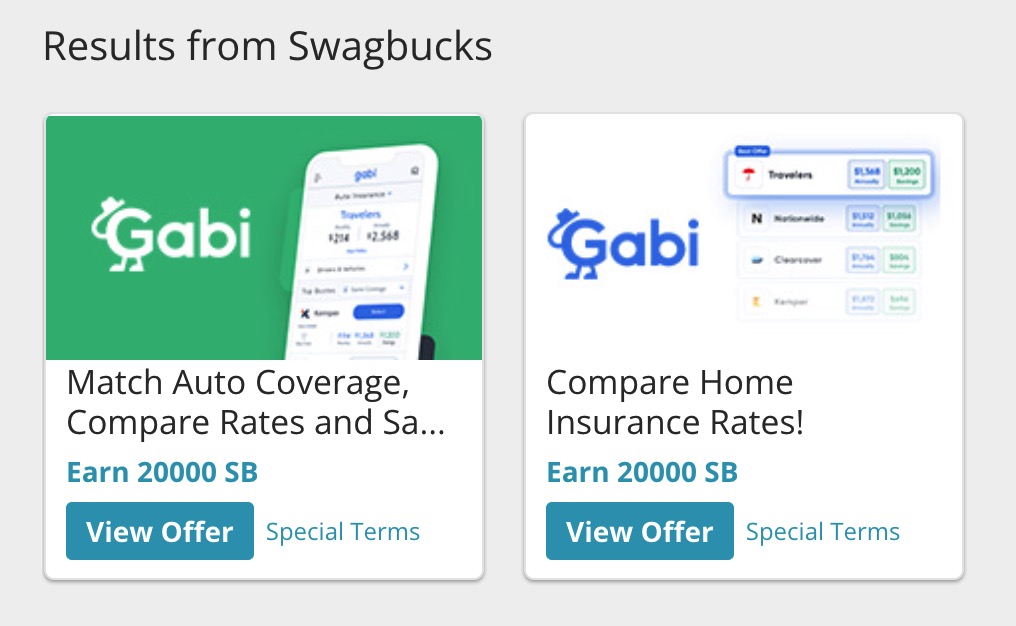
Task: Click the "Results from Swagbucks" heading
Action: (267, 47)
